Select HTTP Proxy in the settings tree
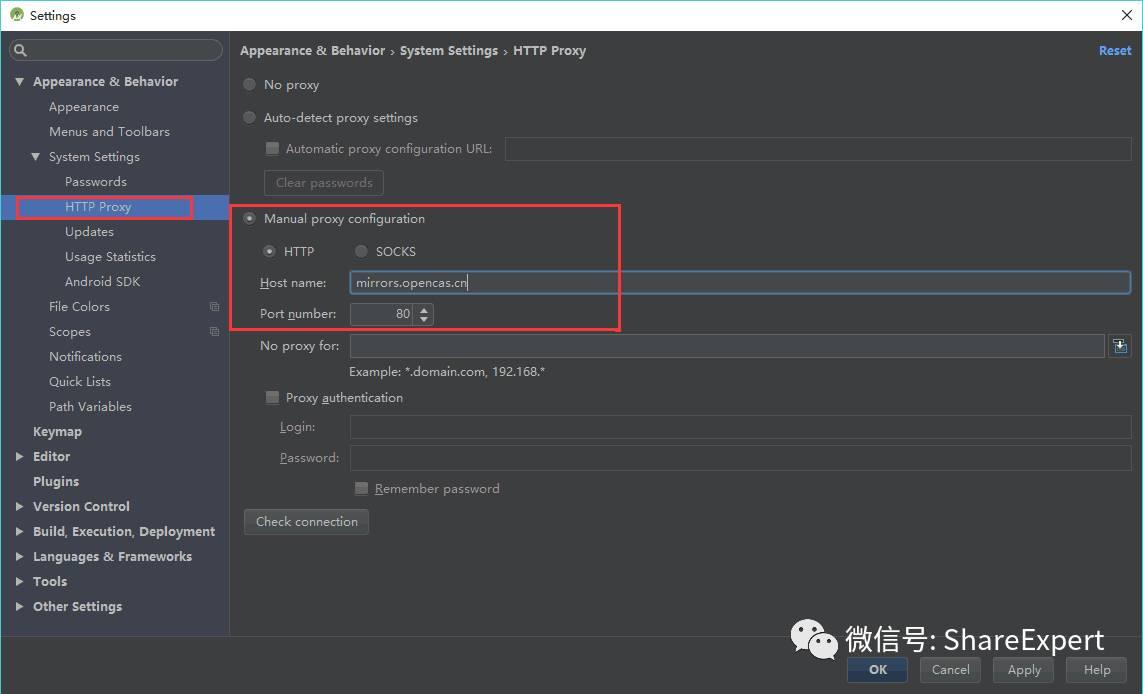Screen dimensions: 1143x694 tap(98, 207)
